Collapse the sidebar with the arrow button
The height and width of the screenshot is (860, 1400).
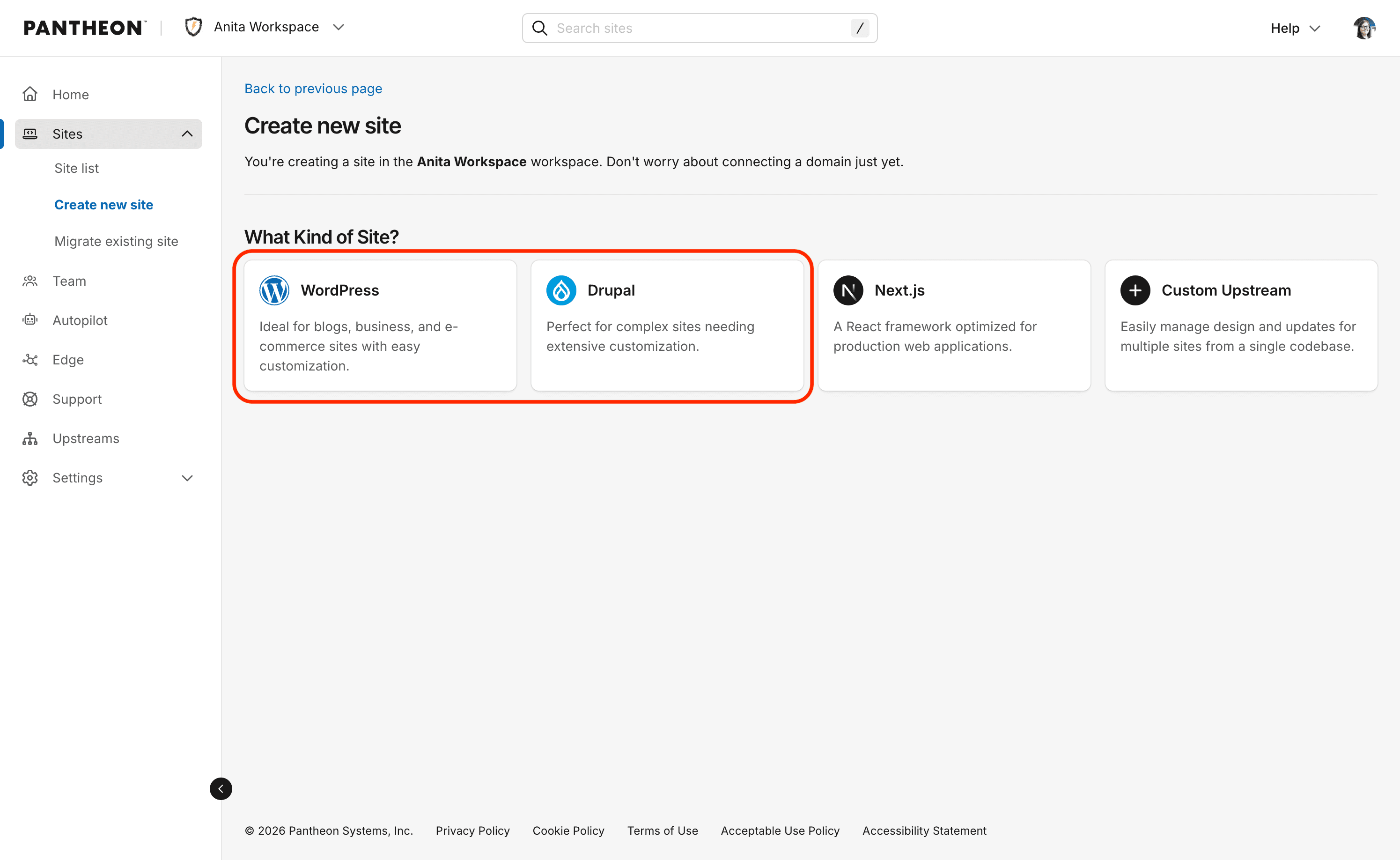221,789
